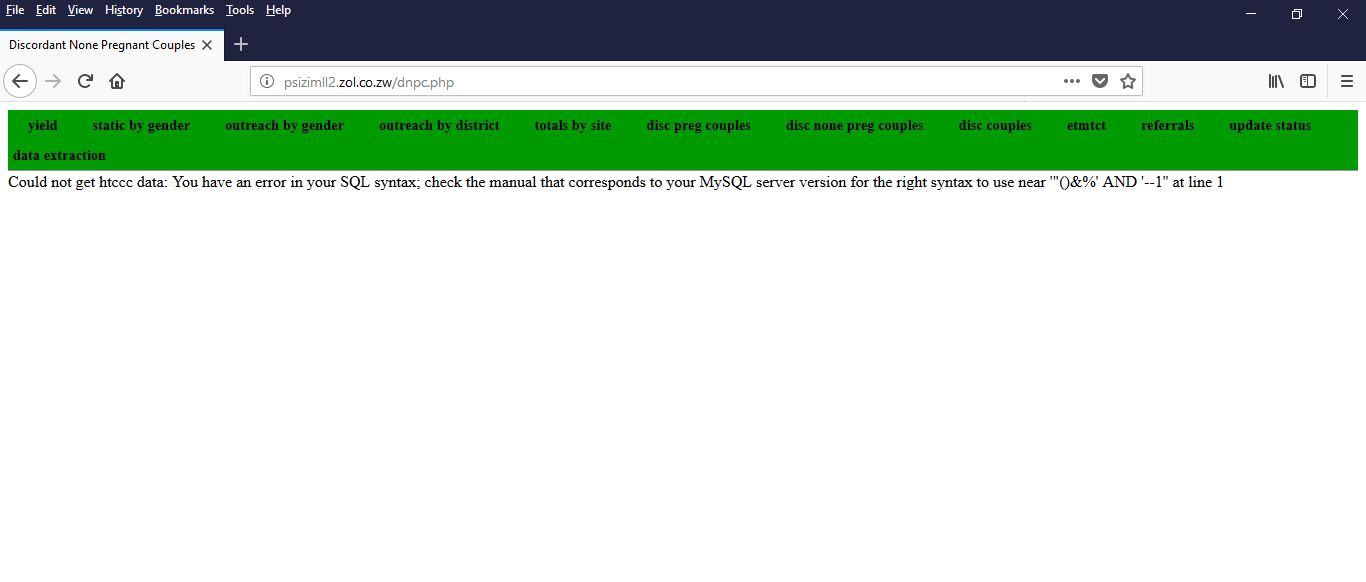Go to the Firefox home page icon

117,81
